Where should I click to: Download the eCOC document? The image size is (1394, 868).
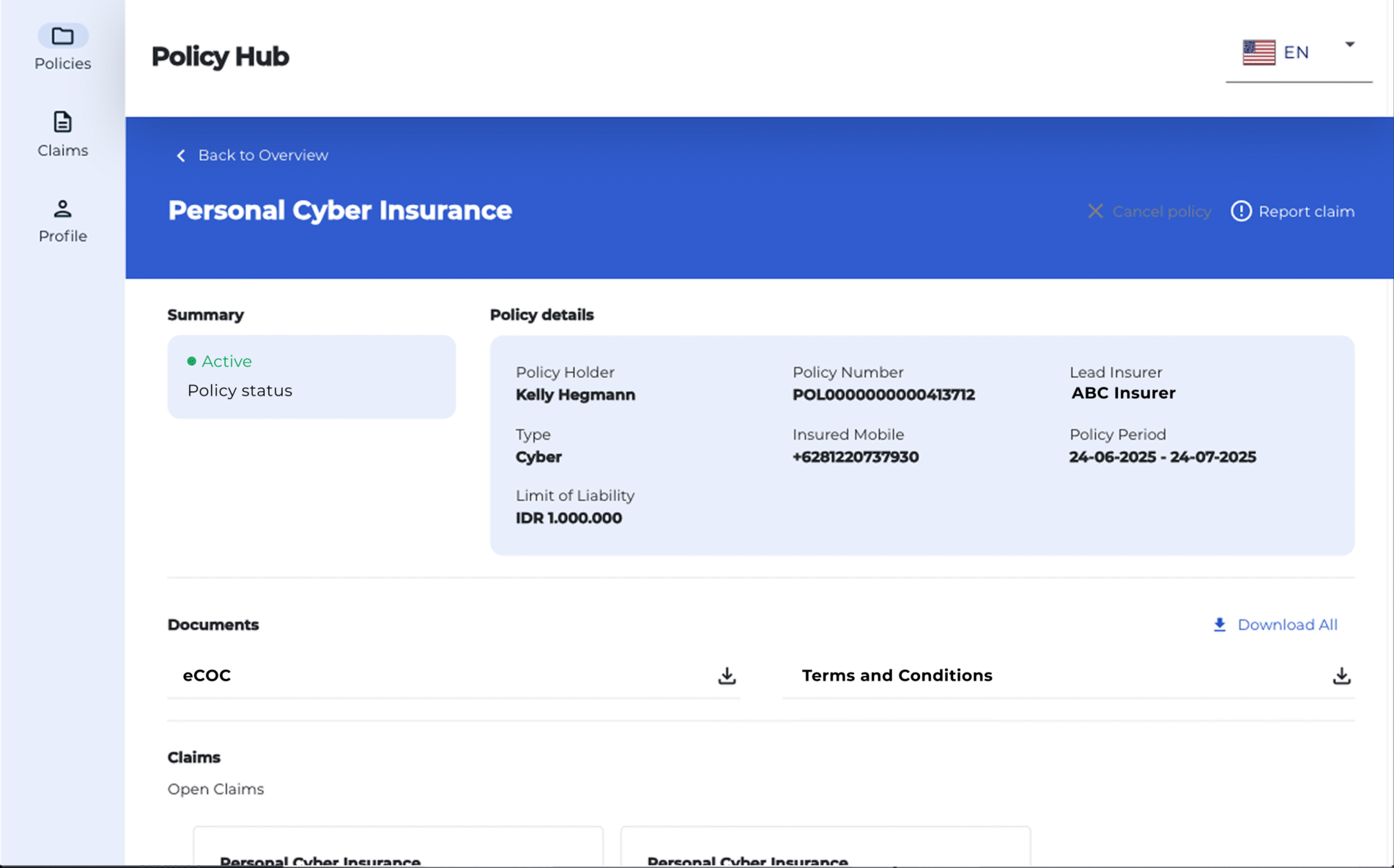727,675
